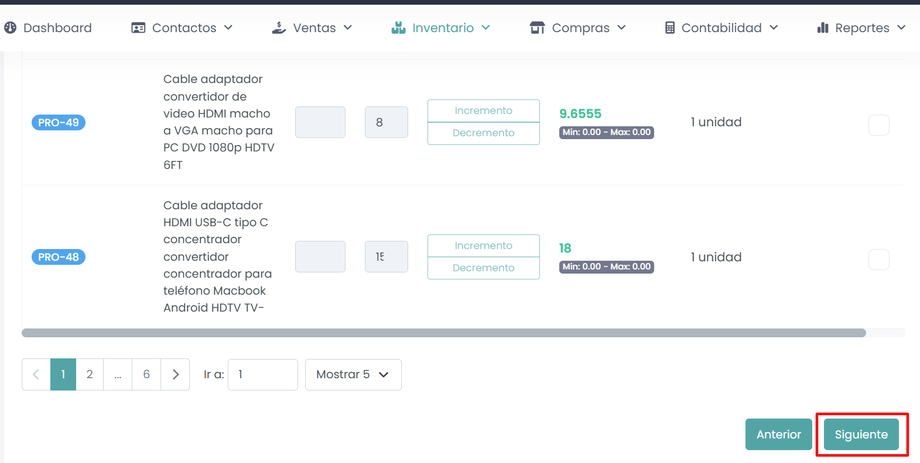Screen dimensions: 920x463
Task: Select Decremento for PRO-48
Action: [x=483, y=268]
